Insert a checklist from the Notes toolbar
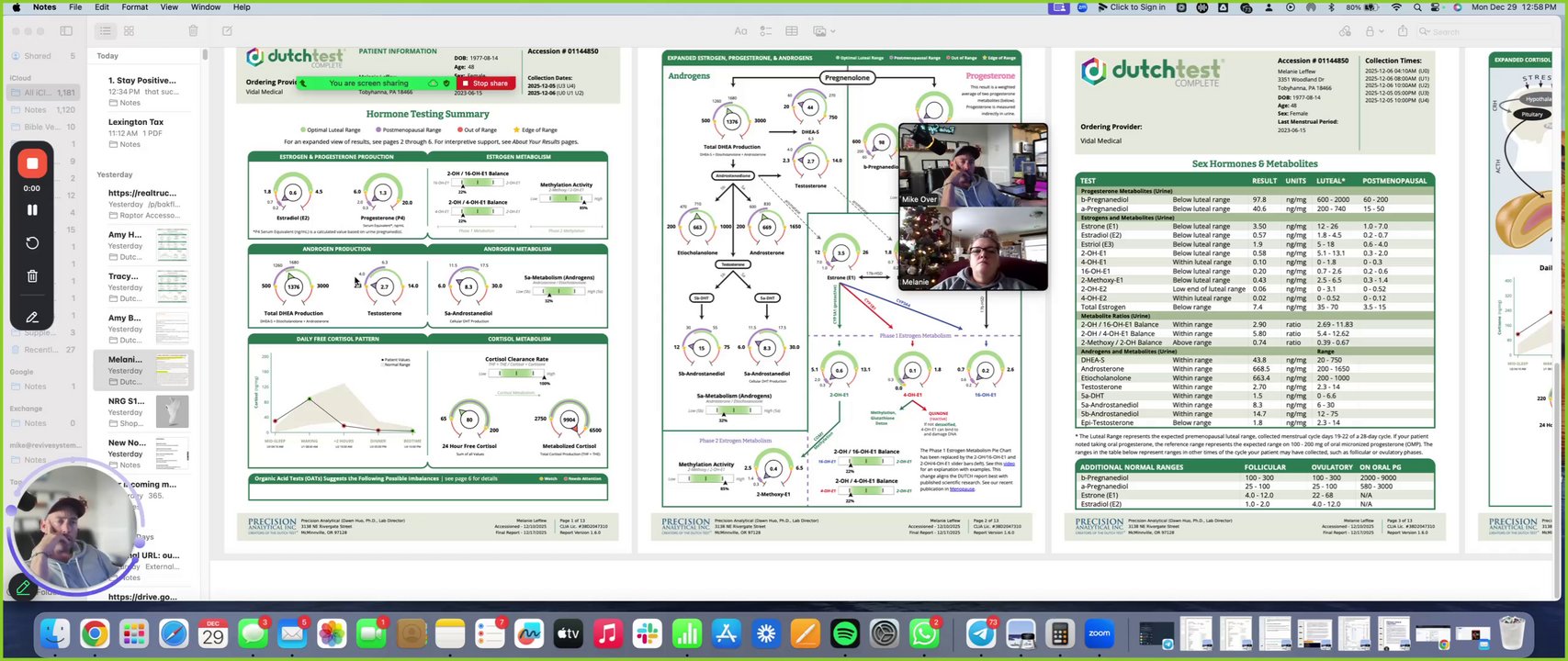 click(x=766, y=31)
